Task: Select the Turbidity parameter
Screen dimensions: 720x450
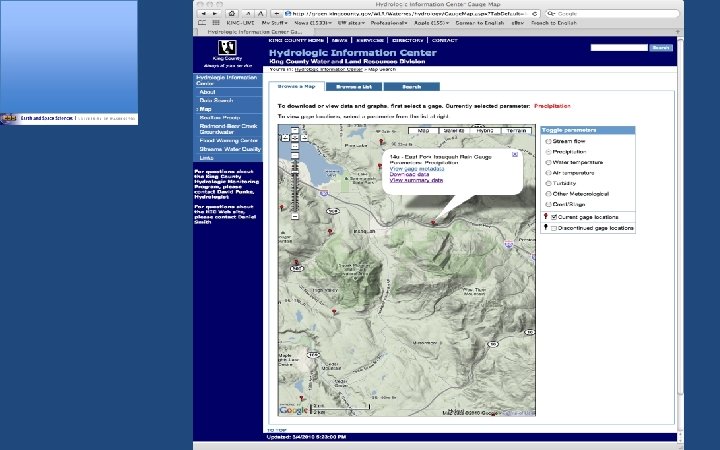Action: tap(548, 184)
